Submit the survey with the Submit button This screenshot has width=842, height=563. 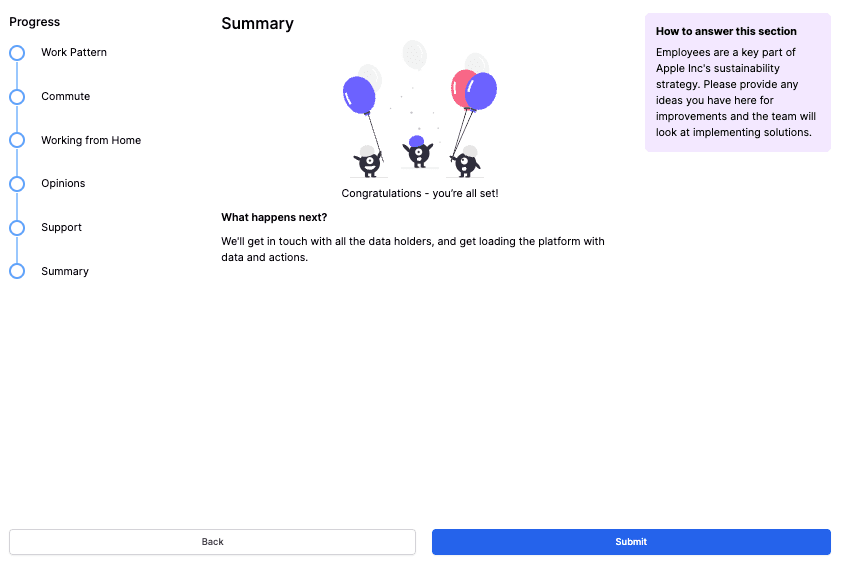pyautogui.click(x=631, y=542)
